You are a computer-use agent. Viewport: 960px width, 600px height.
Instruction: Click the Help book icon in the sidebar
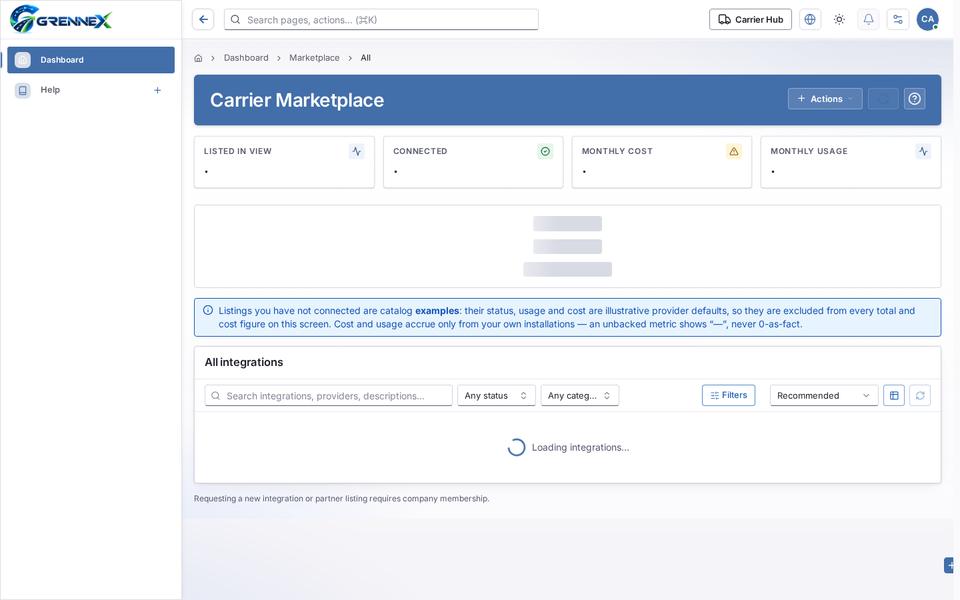pos(23,90)
